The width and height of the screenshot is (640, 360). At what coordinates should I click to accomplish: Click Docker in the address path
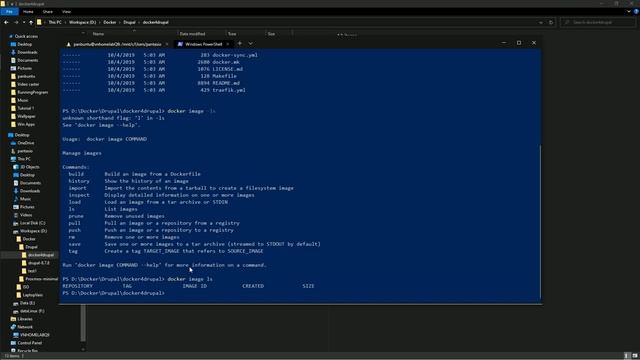[110, 22]
